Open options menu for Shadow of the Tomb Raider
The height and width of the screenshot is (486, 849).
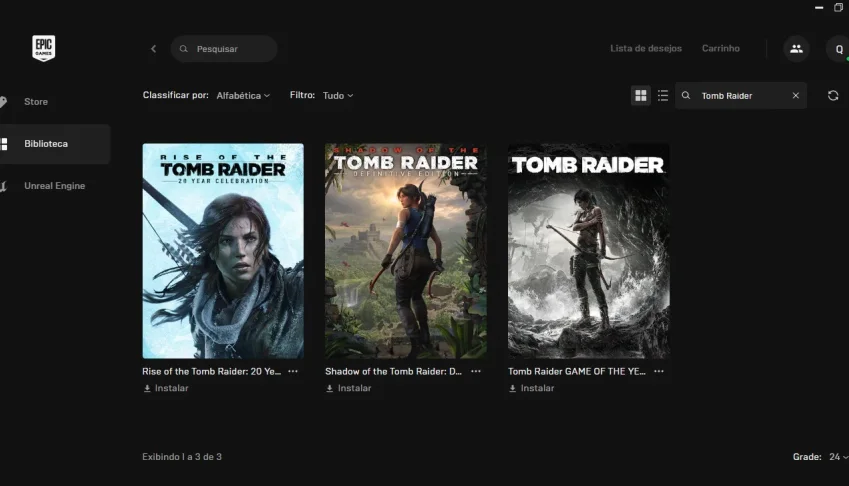[475, 371]
